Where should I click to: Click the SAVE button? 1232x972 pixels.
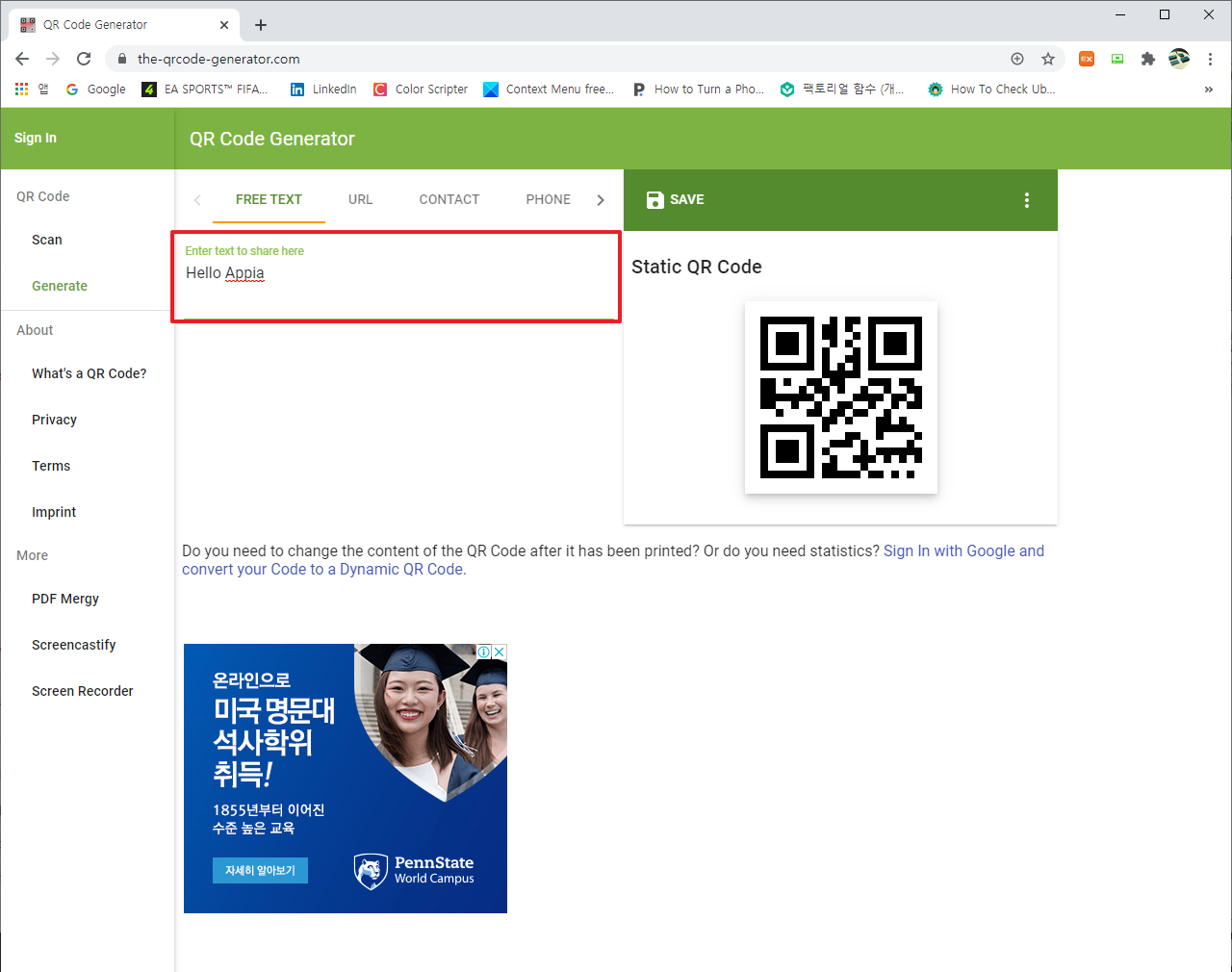676,199
